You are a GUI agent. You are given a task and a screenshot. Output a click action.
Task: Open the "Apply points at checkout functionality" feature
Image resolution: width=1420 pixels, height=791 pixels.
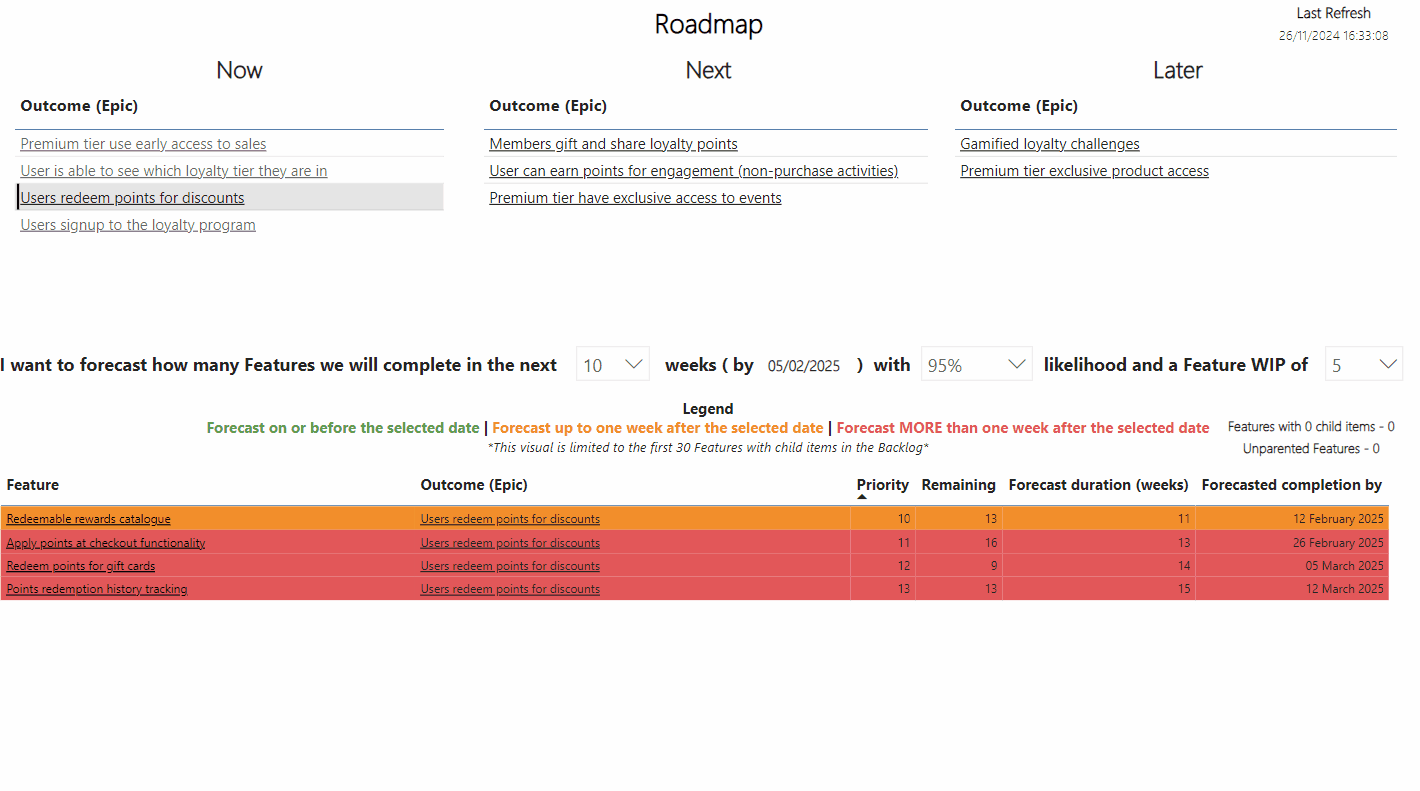tap(105, 541)
